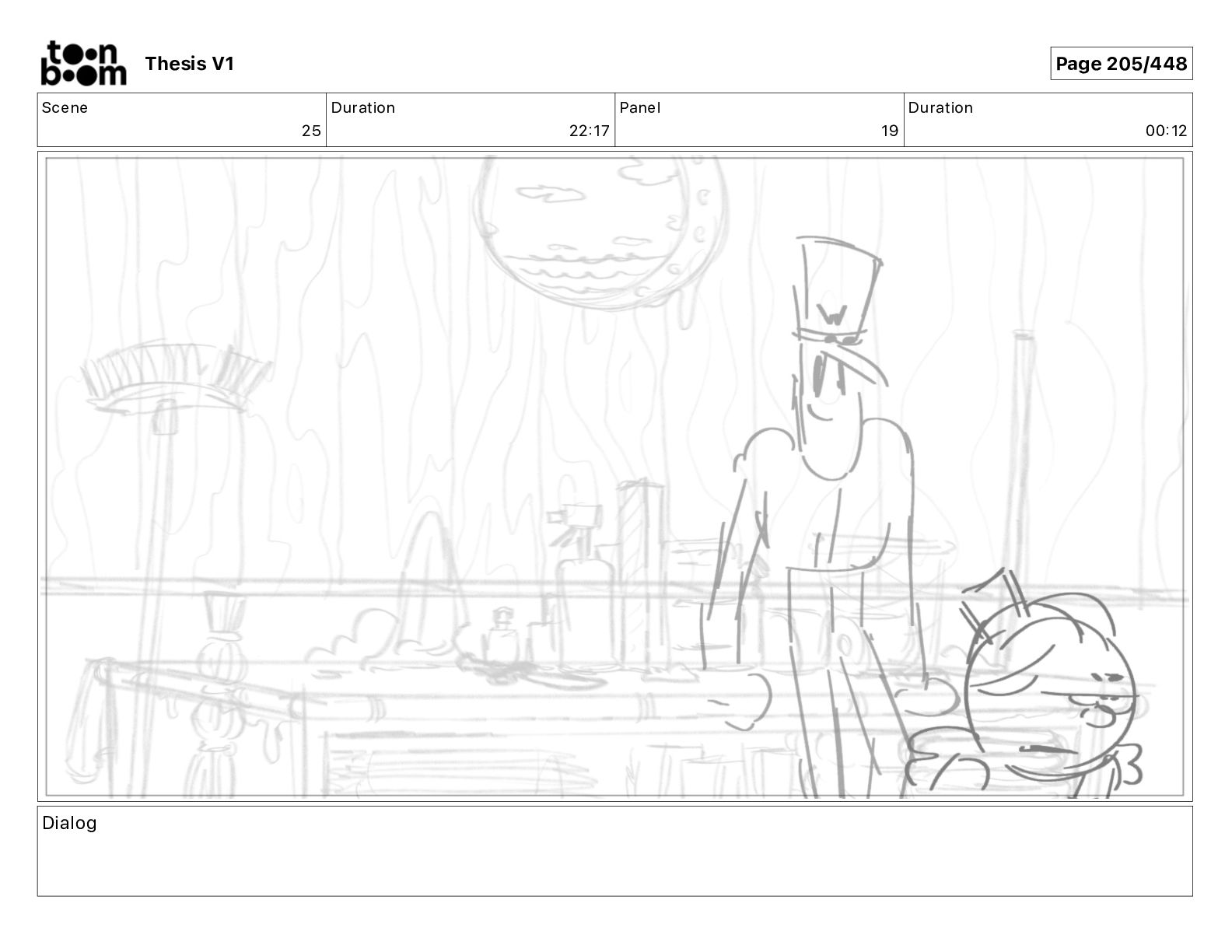The image size is (1232, 952).
Task: Click the 'Dialog' label
Action: coord(69,823)
